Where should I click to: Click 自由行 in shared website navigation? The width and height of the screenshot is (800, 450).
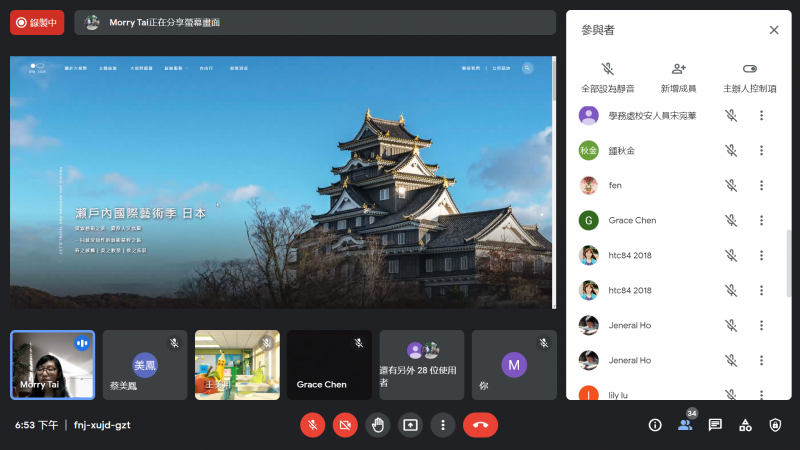[x=206, y=68]
